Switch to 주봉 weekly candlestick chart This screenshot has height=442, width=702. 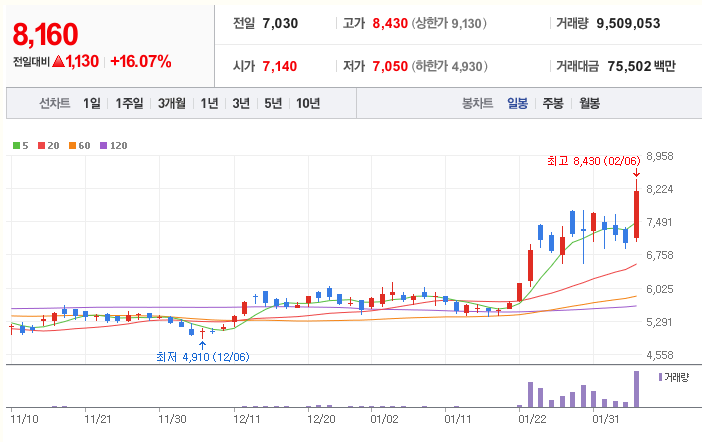(553, 103)
